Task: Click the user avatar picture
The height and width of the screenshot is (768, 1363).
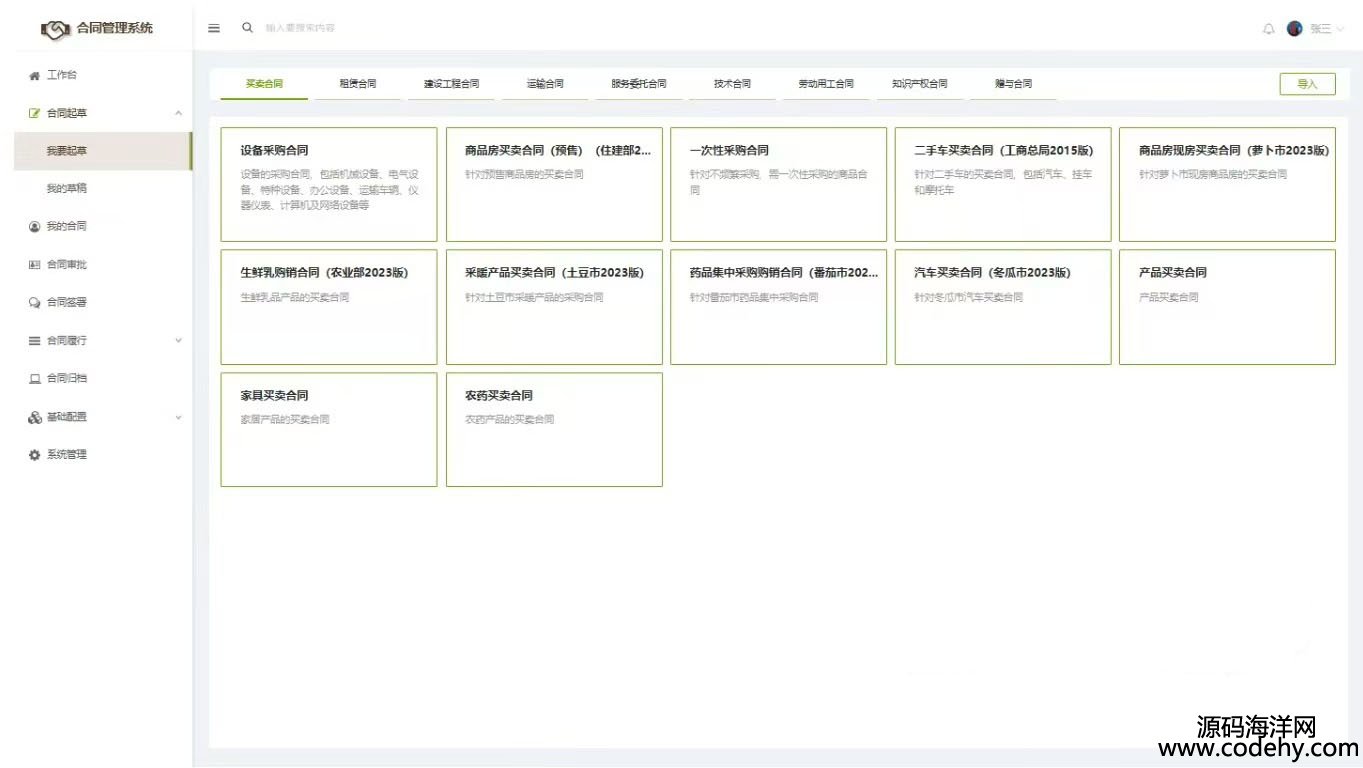Action: [1294, 29]
